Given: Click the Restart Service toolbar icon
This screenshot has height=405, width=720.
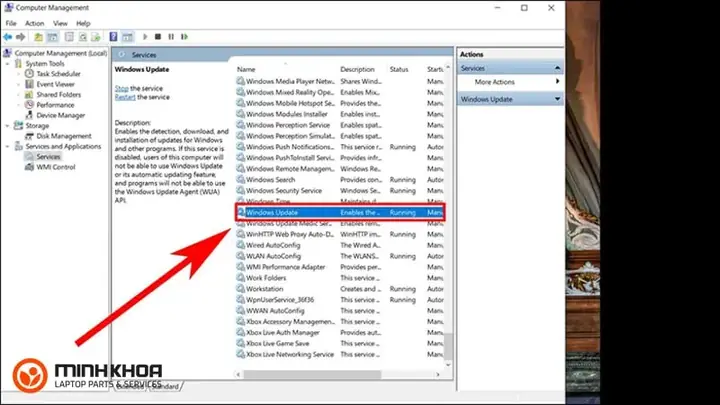Looking at the screenshot, I should point(184,37).
